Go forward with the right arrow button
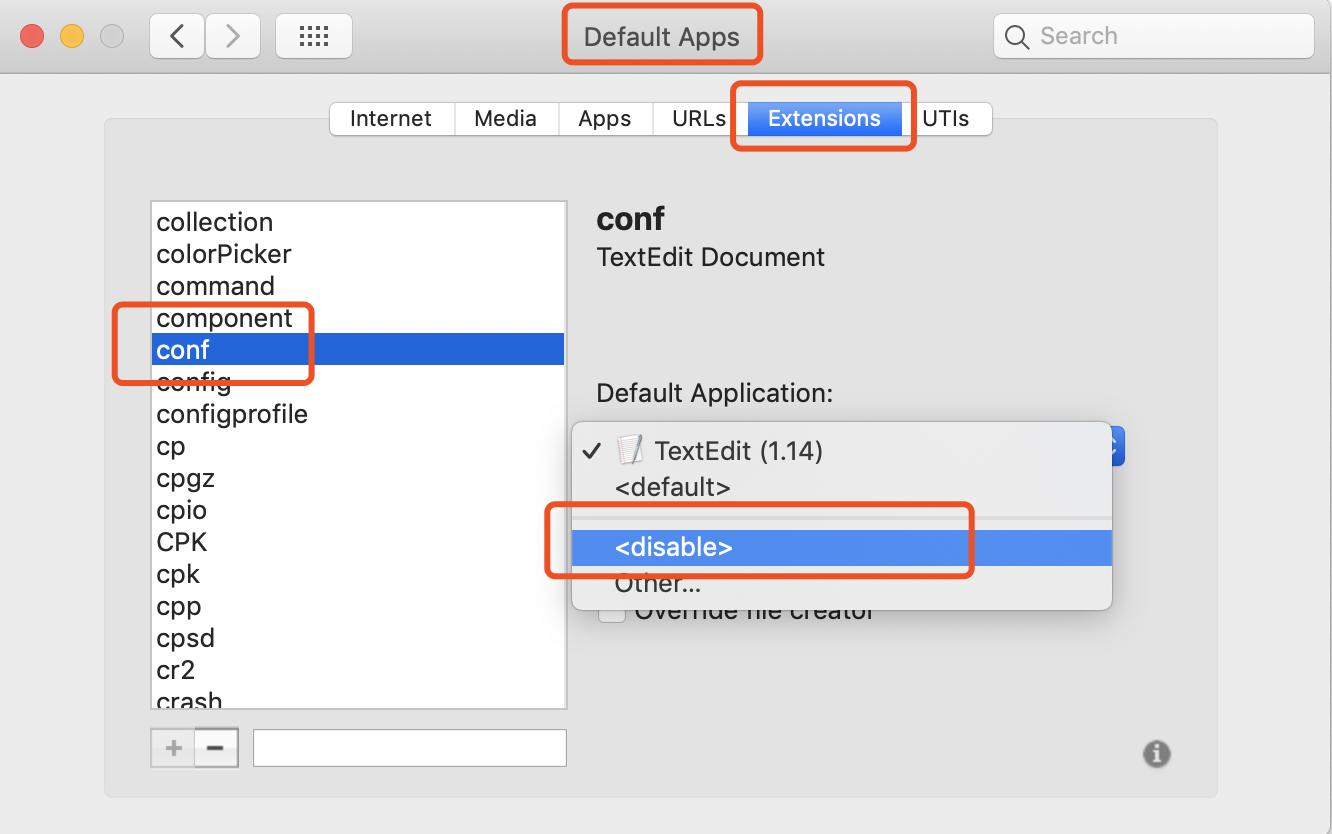1332x834 pixels. pos(233,37)
